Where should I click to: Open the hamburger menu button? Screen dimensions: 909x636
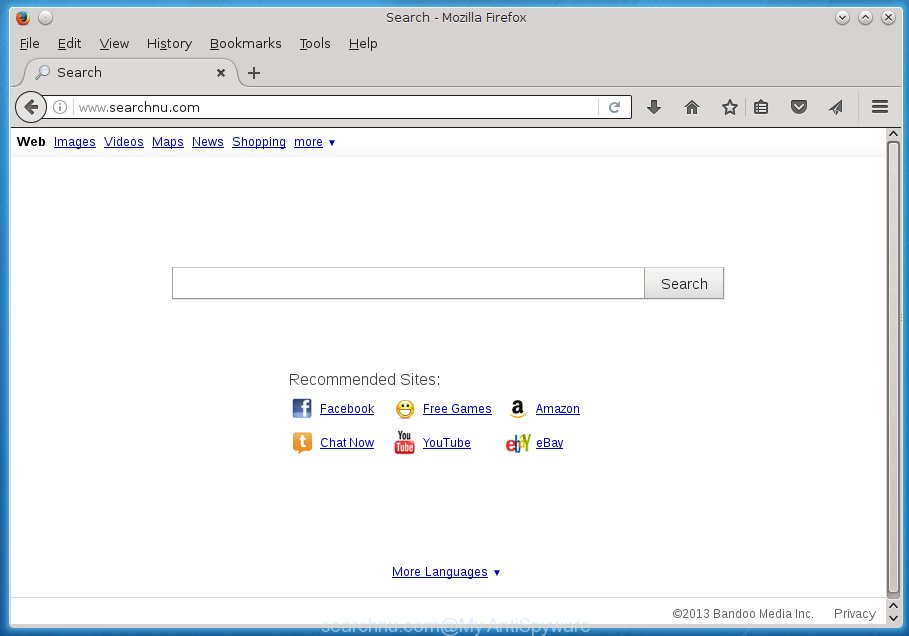[x=879, y=107]
